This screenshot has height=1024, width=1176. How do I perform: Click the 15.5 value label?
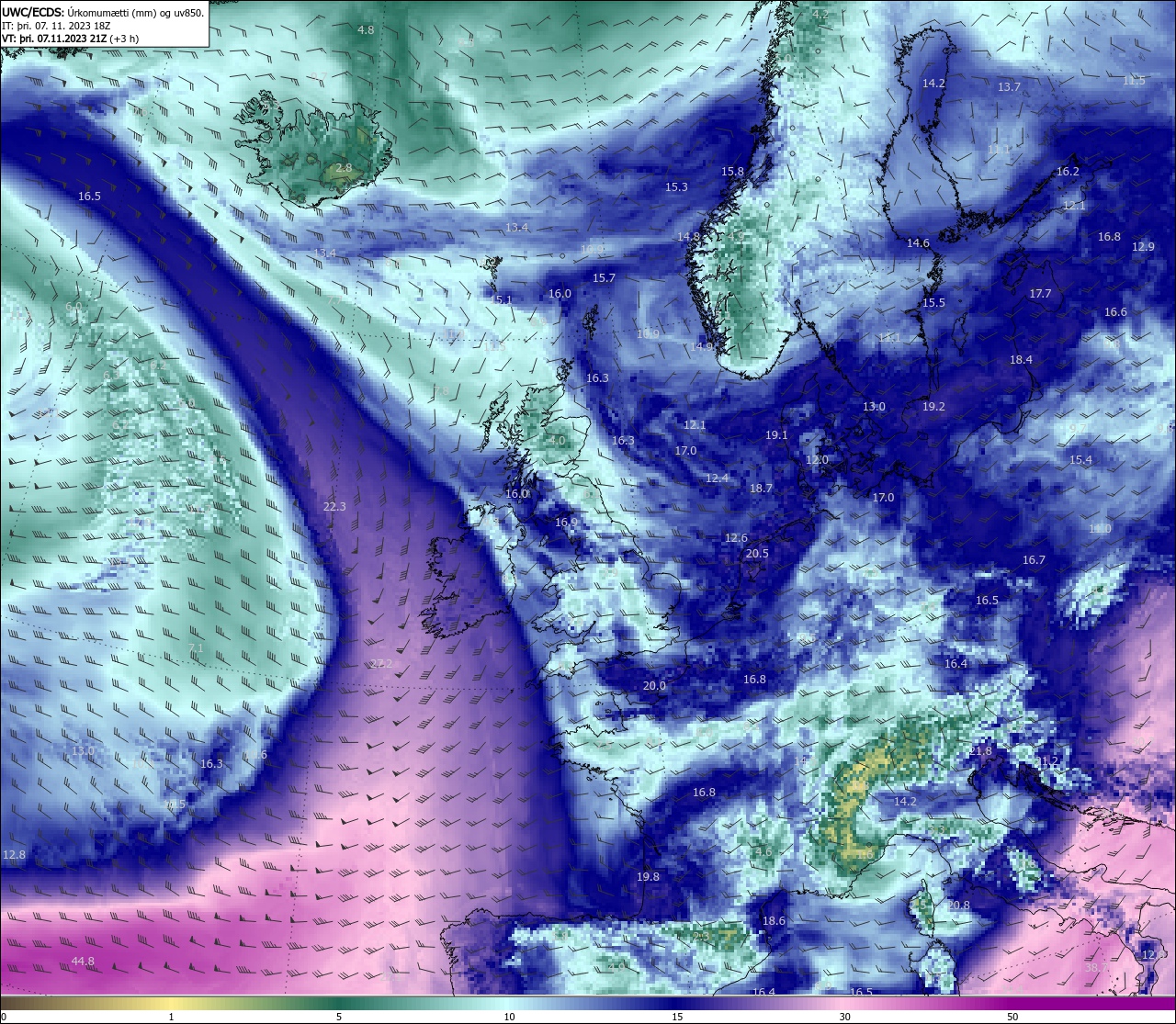point(933,303)
